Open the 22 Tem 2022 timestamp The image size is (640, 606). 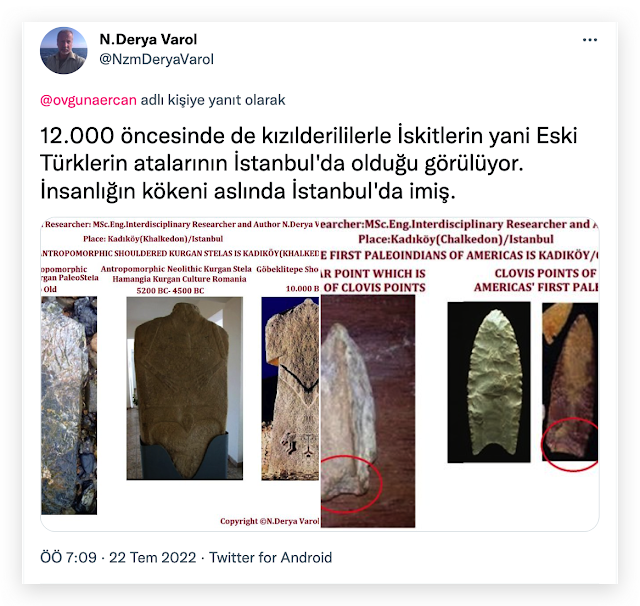tap(152, 557)
